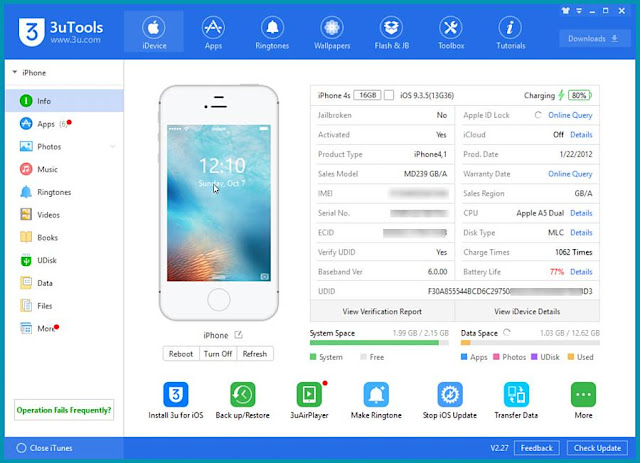The height and width of the screenshot is (463, 640).
Task: Open CPU Details link
Action: point(581,213)
